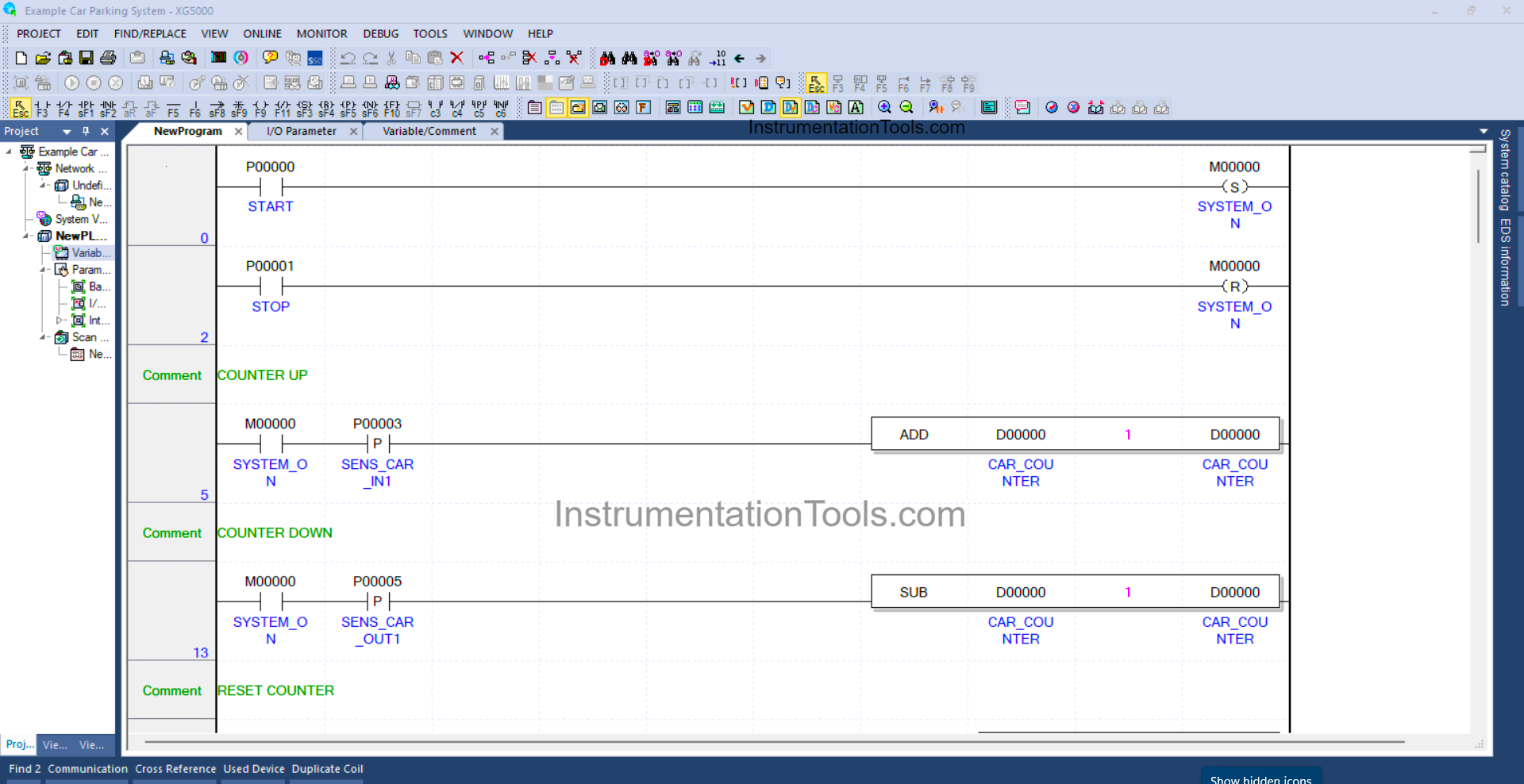Collapse the NewPL... tree node
Viewport: 1524px width, 784px height.
click(x=25, y=236)
